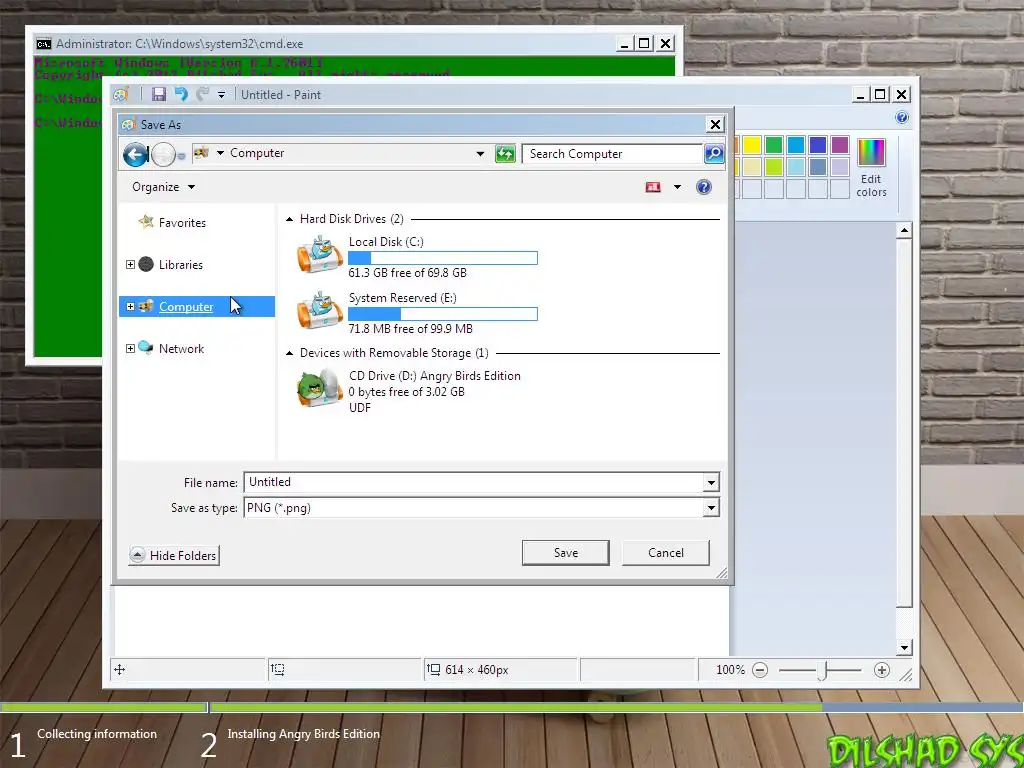Click the Change your view icon
Viewport: 1024px width, 768px height.
click(x=653, y=187)
